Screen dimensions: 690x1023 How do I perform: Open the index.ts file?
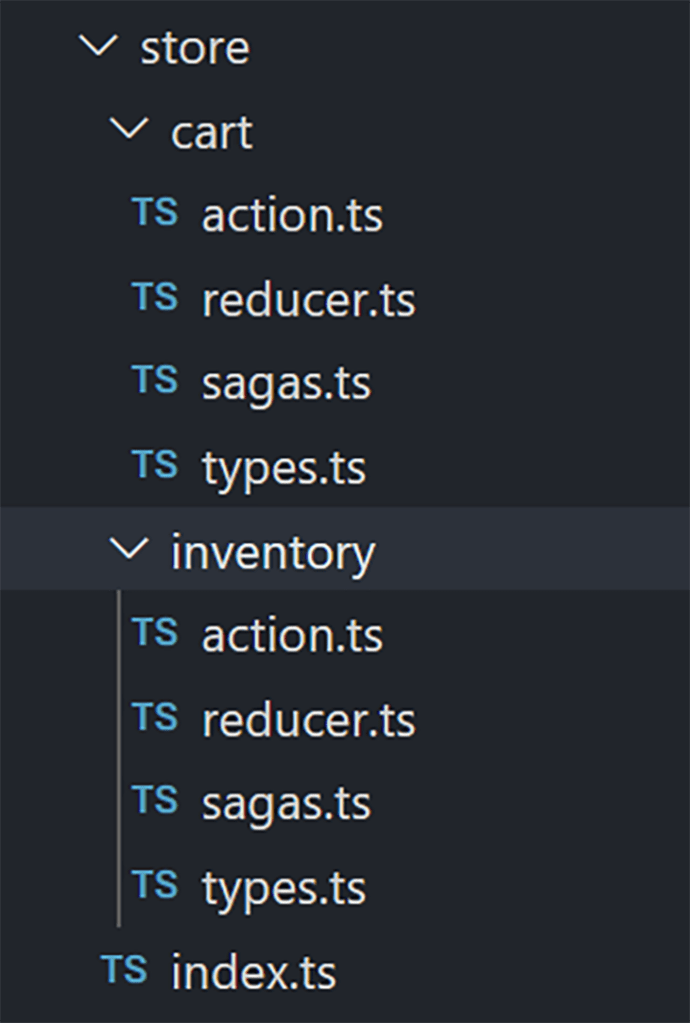254,972
